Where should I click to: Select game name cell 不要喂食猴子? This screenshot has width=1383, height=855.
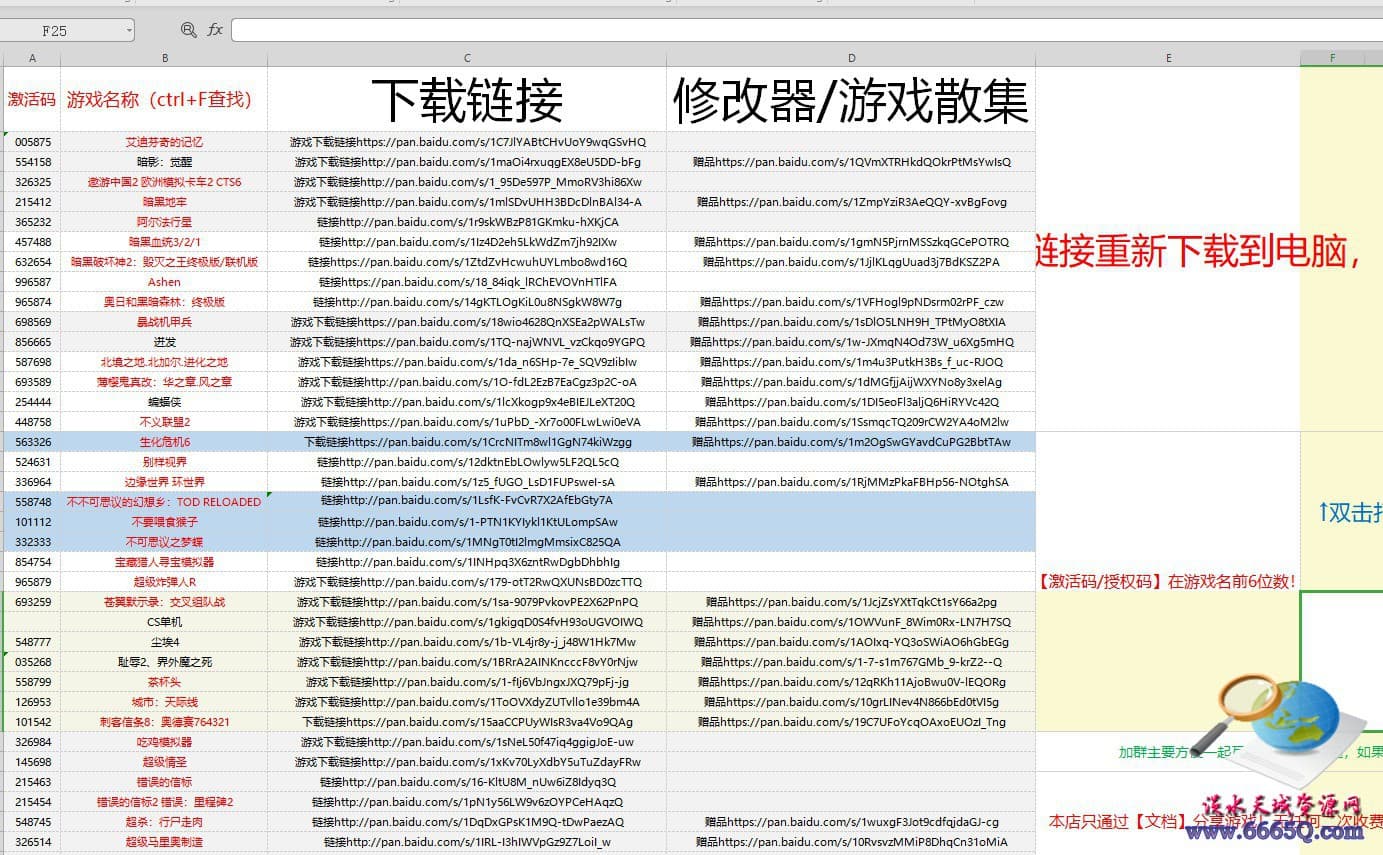164,522
